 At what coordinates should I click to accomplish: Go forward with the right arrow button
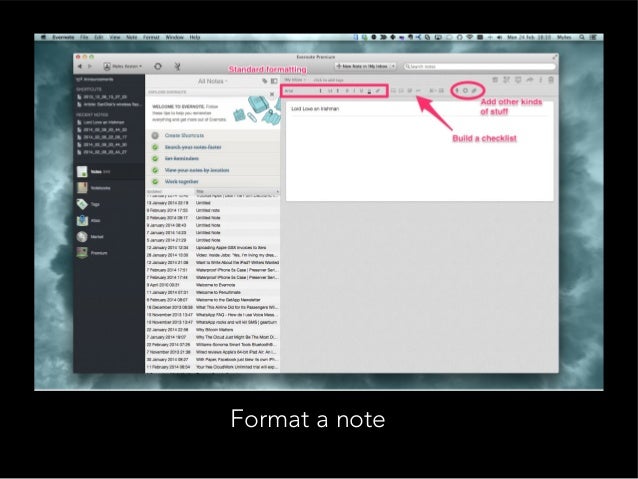click(x=90, y=66)
